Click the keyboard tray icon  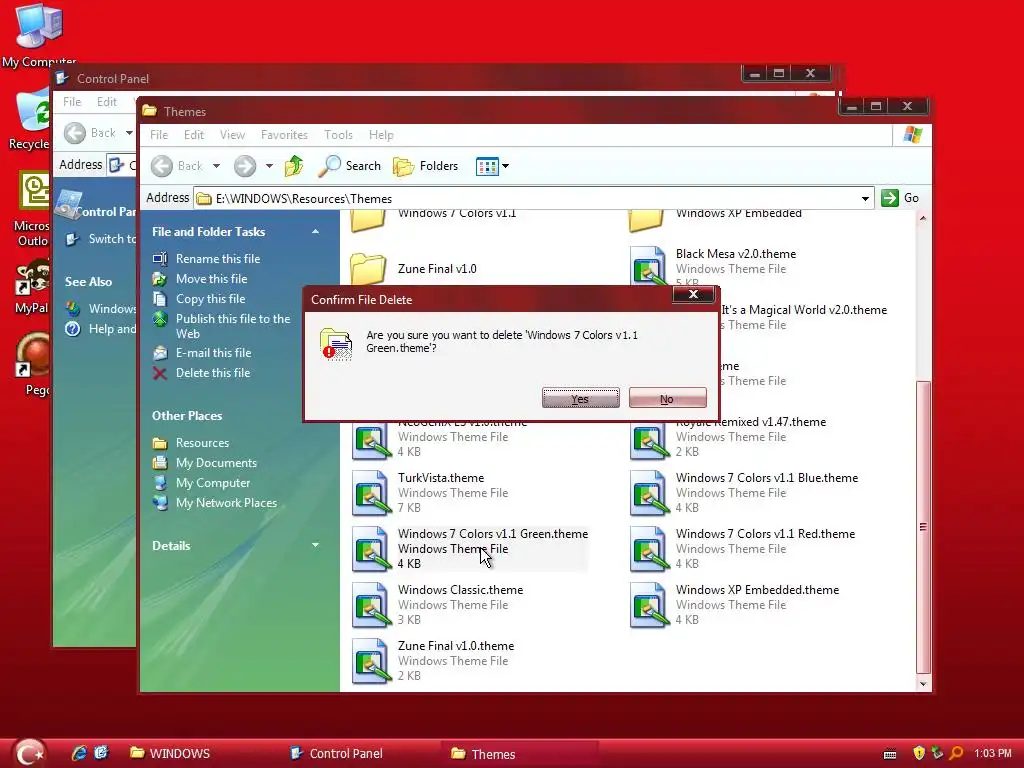click(x=889, y=754)
